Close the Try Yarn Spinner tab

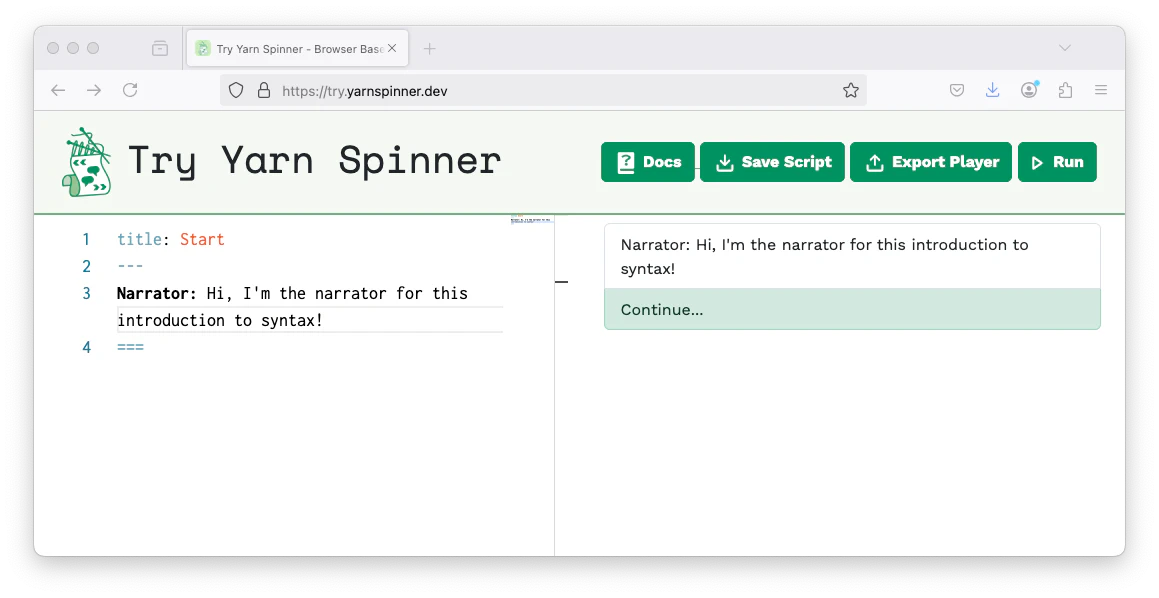[392, 48]
